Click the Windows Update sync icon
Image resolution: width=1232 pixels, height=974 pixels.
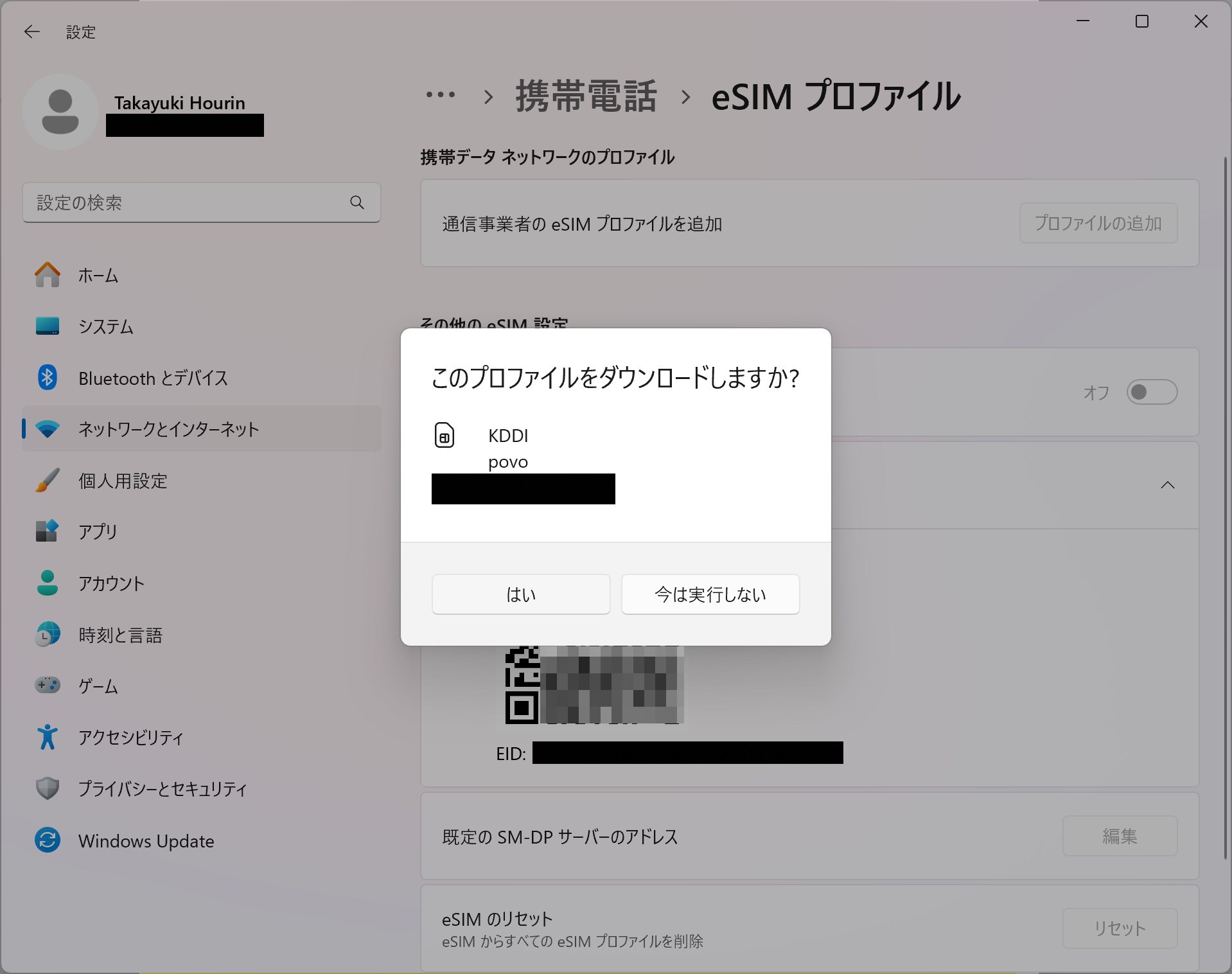(48, 840)
